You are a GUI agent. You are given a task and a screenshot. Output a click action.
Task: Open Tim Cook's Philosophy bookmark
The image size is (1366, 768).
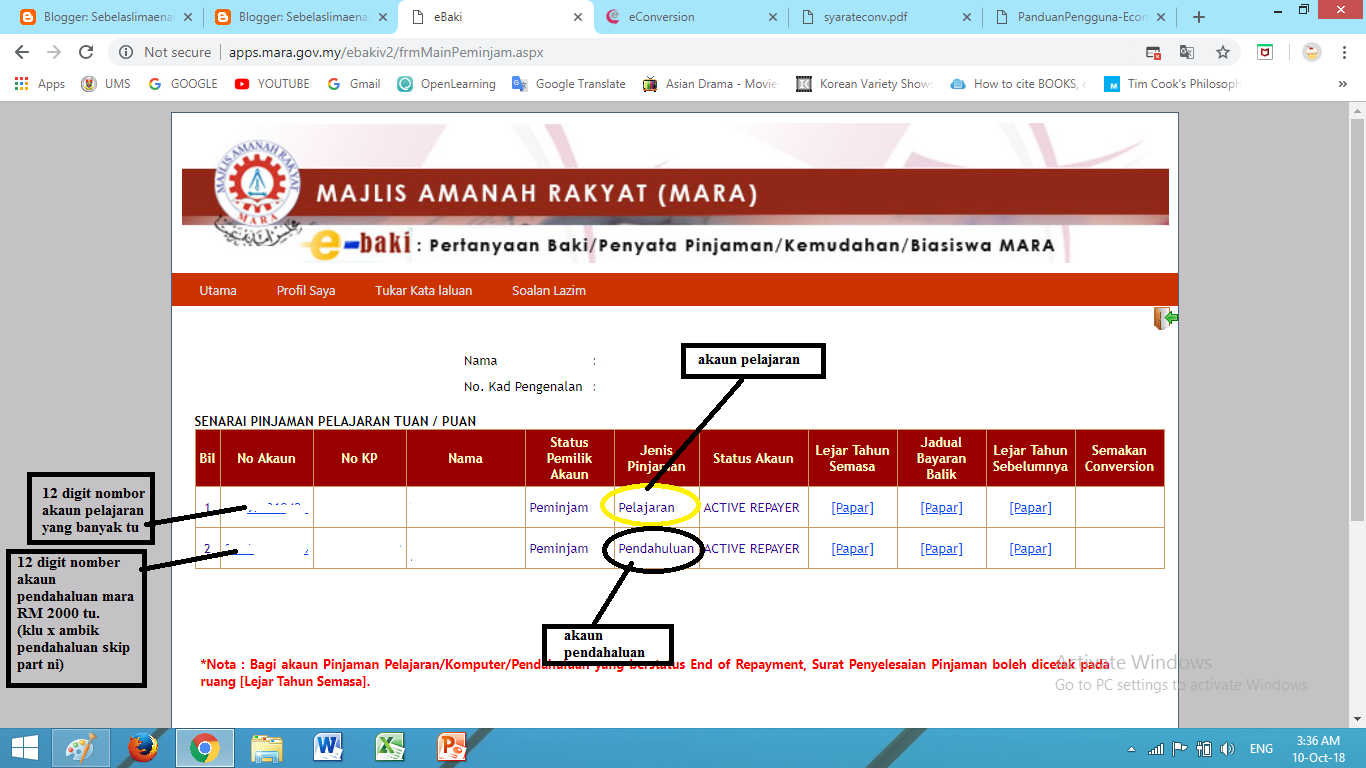(x=1172, y=84)
